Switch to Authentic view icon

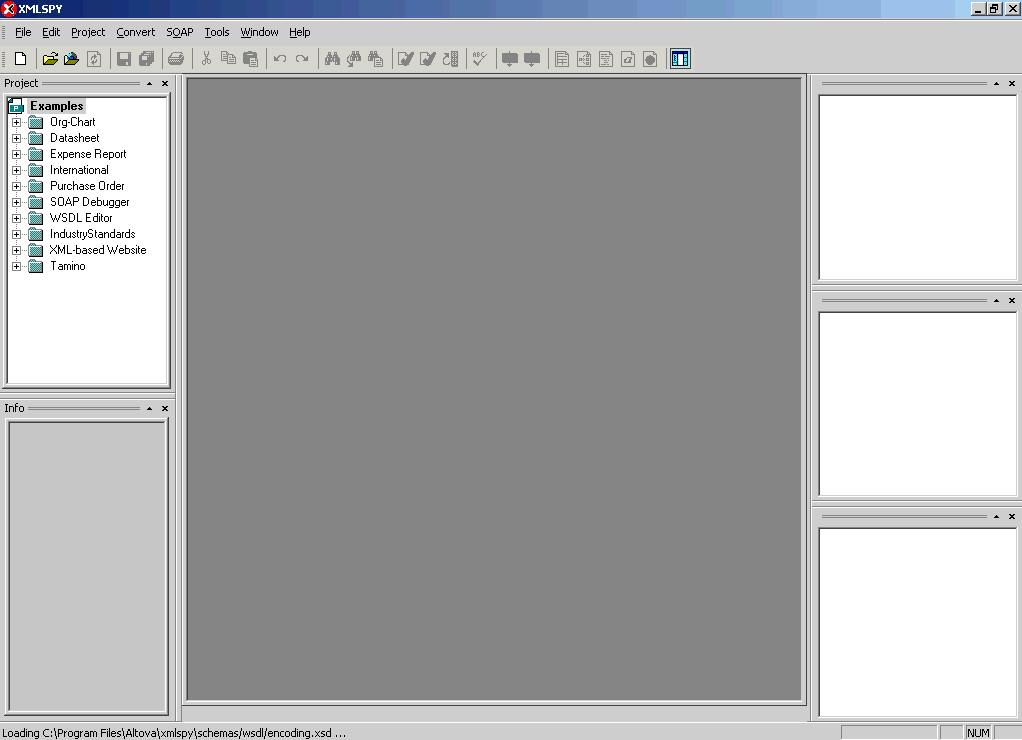coord(628,59)
